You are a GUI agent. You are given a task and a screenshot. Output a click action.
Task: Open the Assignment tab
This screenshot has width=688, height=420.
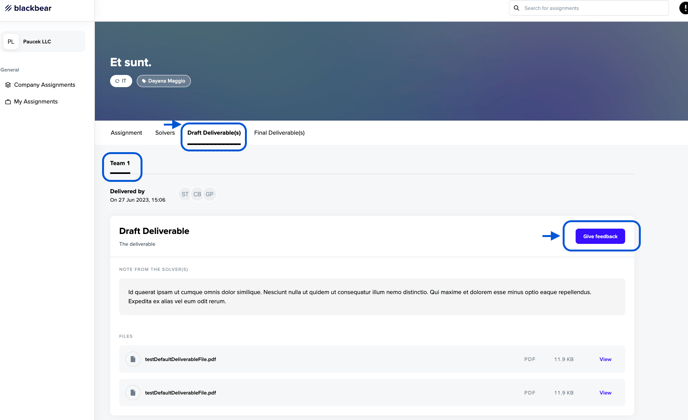click(x=126, y=133)
